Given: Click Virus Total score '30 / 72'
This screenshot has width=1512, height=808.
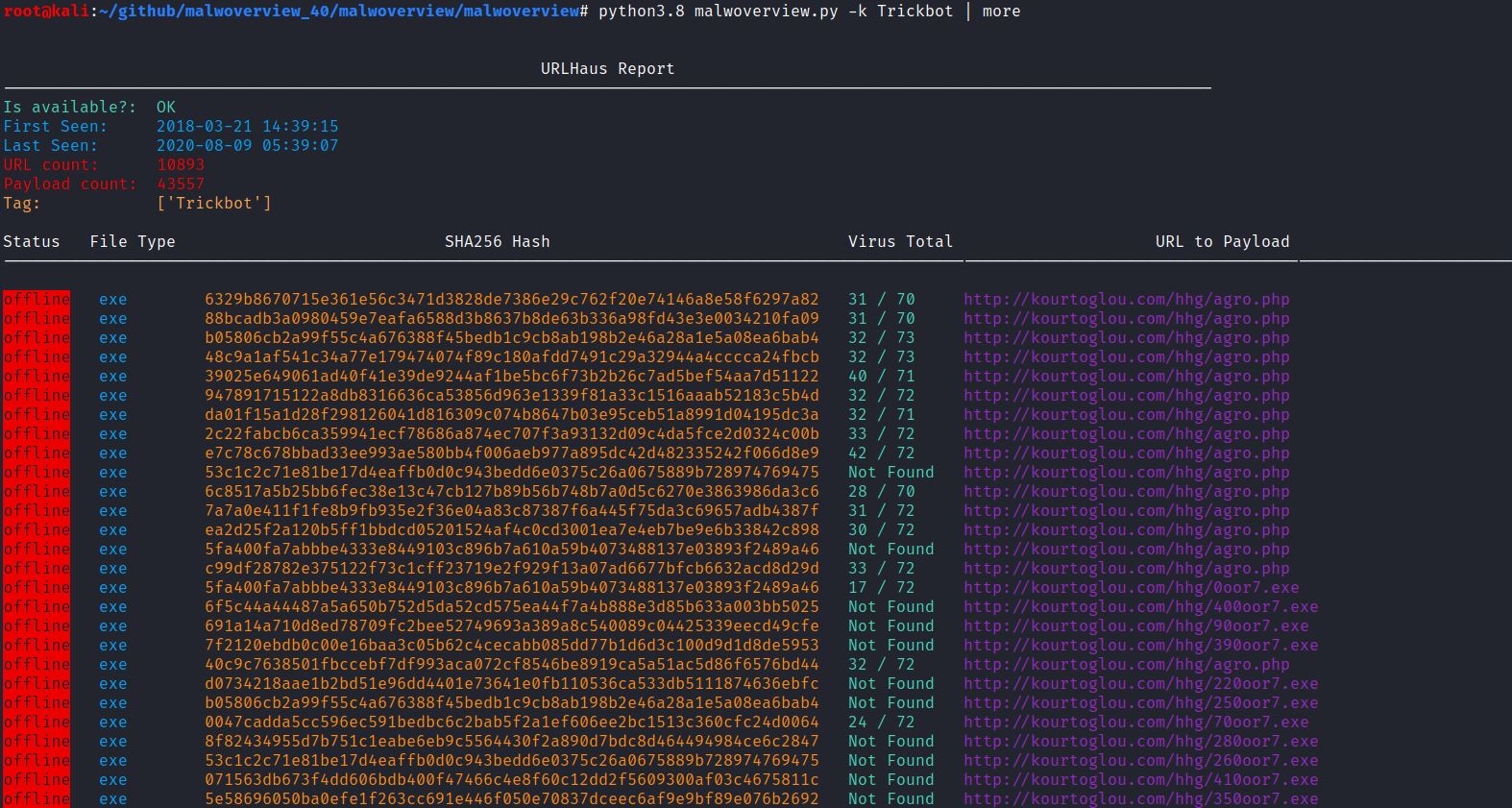Looking at the screenshot, I should tap(881, 530).
